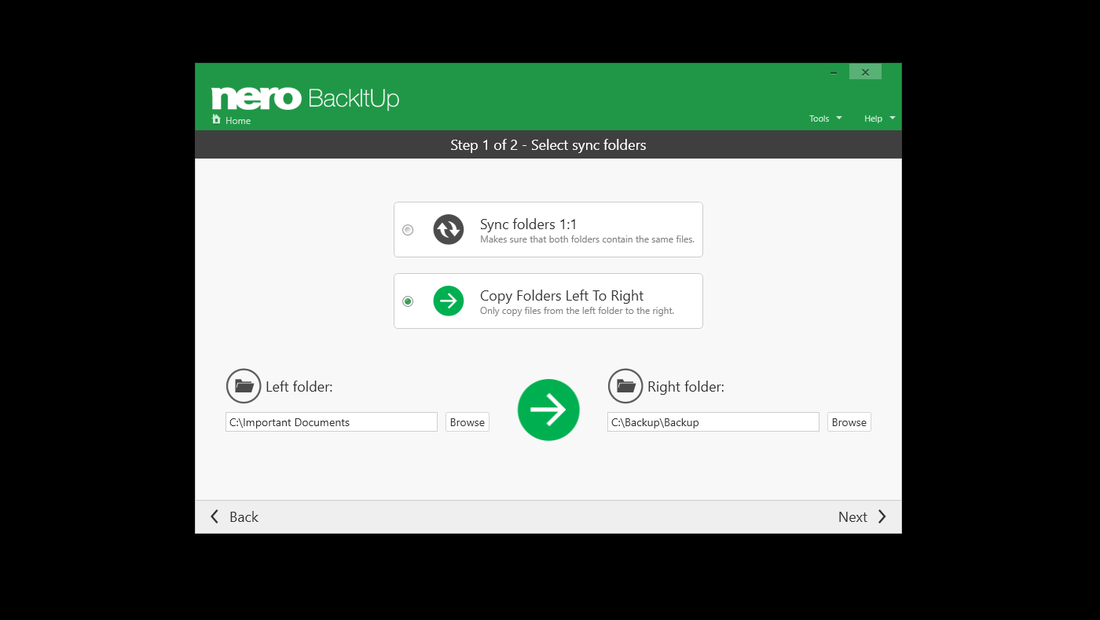Image resolution: width=1100 pixels, height=620 pixels.
Task: Click Next to proceed to step 2
Action: (x=852, y=516)
